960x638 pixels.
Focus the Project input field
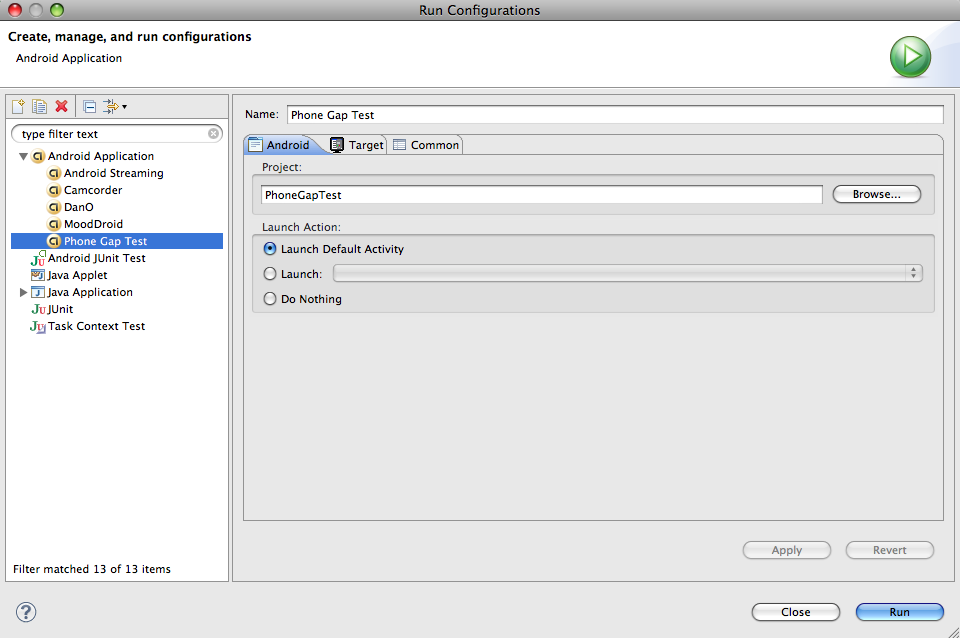coord(542,195)
